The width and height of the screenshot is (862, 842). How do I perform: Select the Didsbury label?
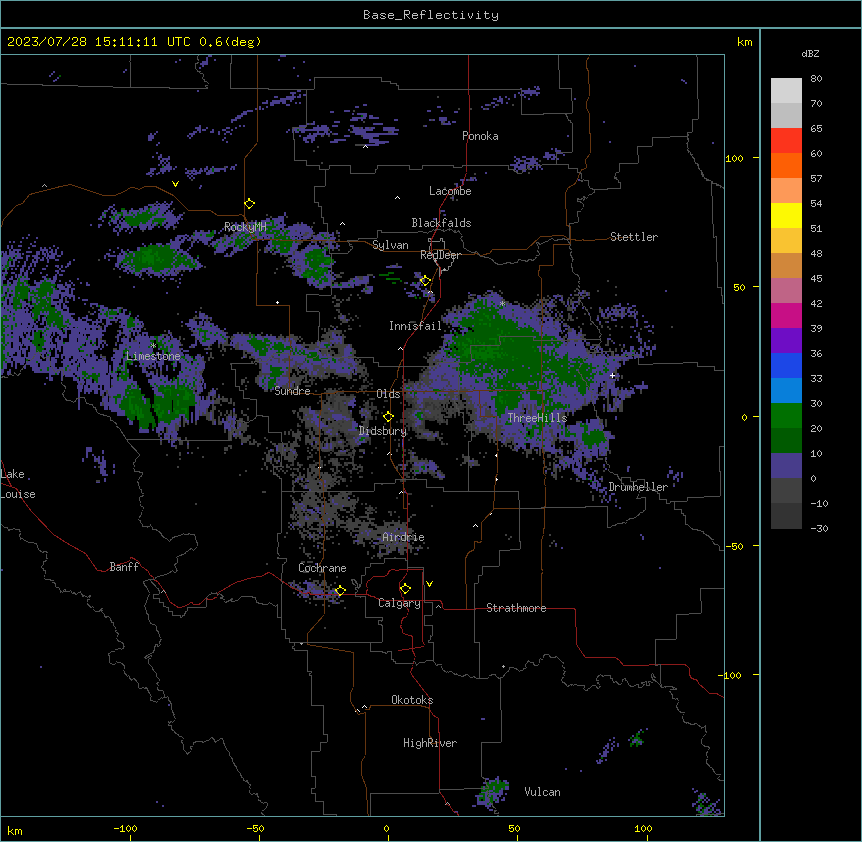[x=383, y=431]
